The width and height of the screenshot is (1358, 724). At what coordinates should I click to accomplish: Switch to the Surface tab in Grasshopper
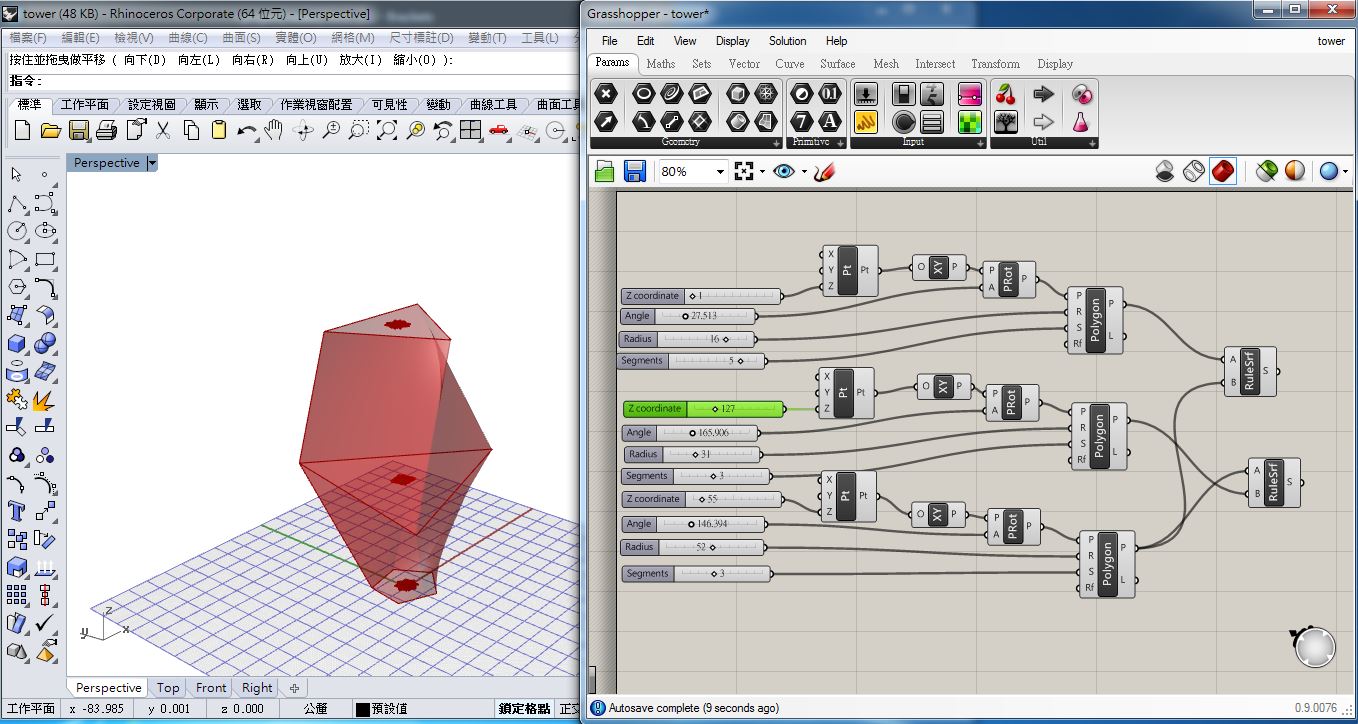[838, 64]
